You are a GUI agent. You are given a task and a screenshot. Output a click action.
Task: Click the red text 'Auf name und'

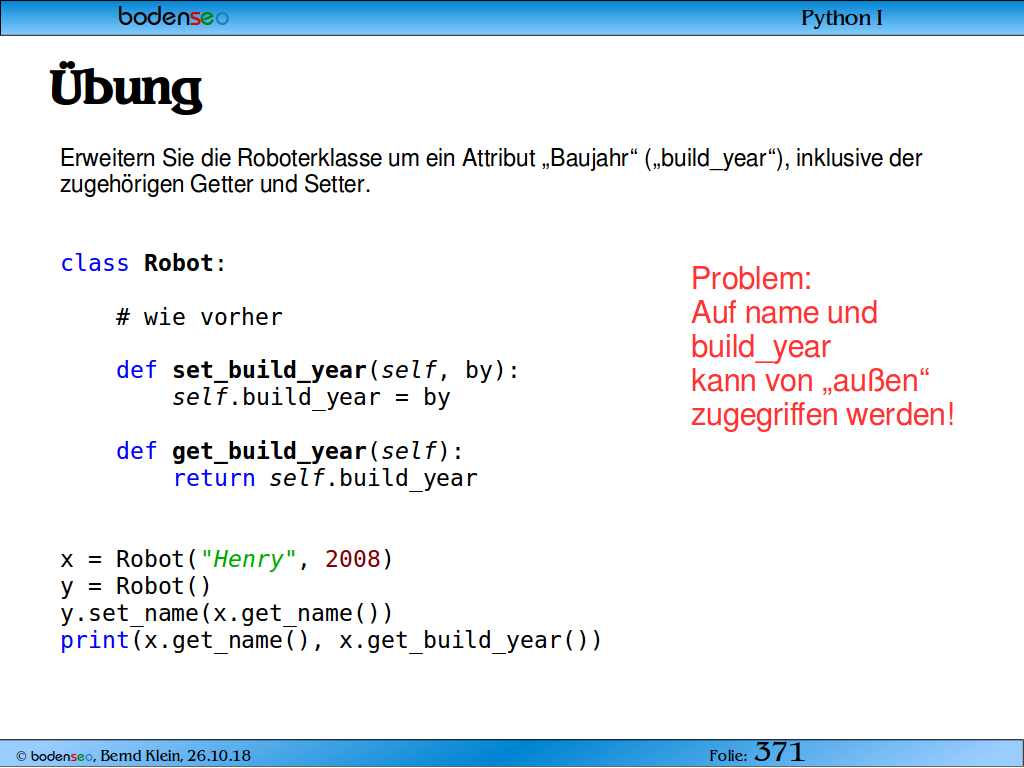pyautogui.click(x=784, y=313)
